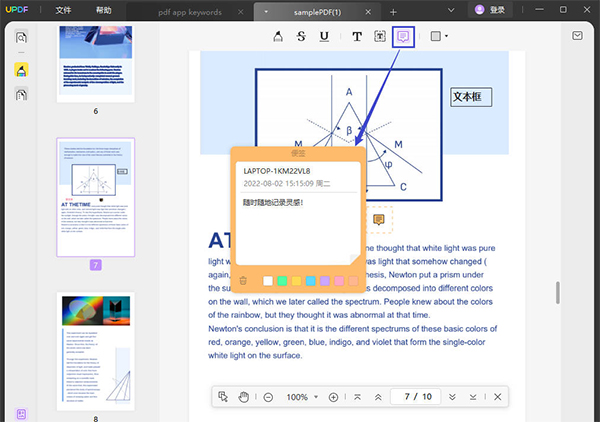
Task: Pick the green sticky note color
Action: pos(283,281)
